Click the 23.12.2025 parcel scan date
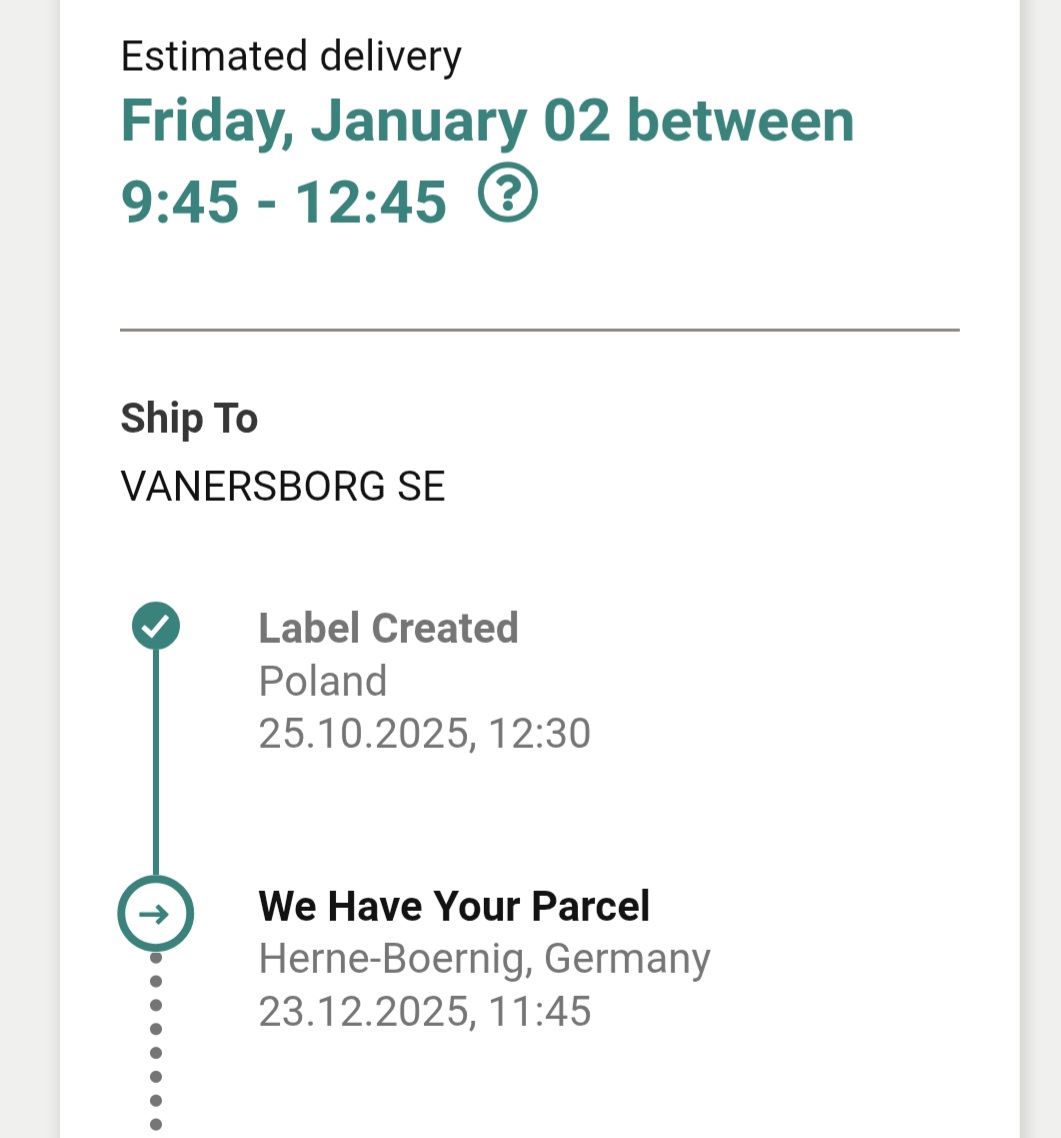This screenshot has width=1061, height=1138. (363, 1011)
